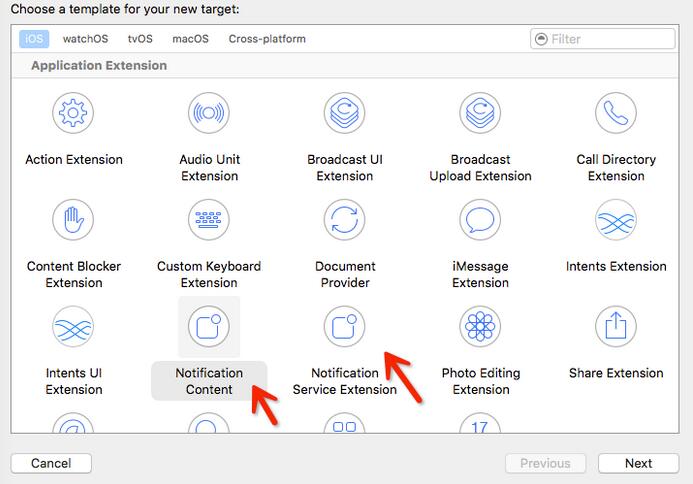693x484 pixels.
Task: Switch to the watchOS tab
Action: click(85, 39)
